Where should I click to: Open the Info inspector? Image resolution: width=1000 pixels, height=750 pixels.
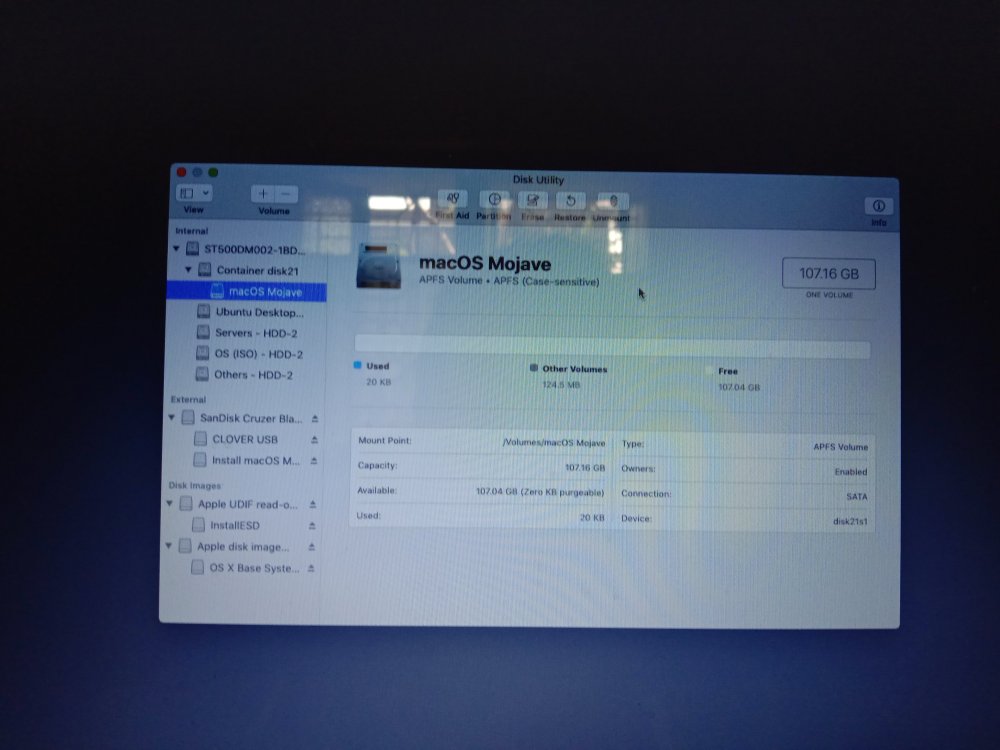879,206
